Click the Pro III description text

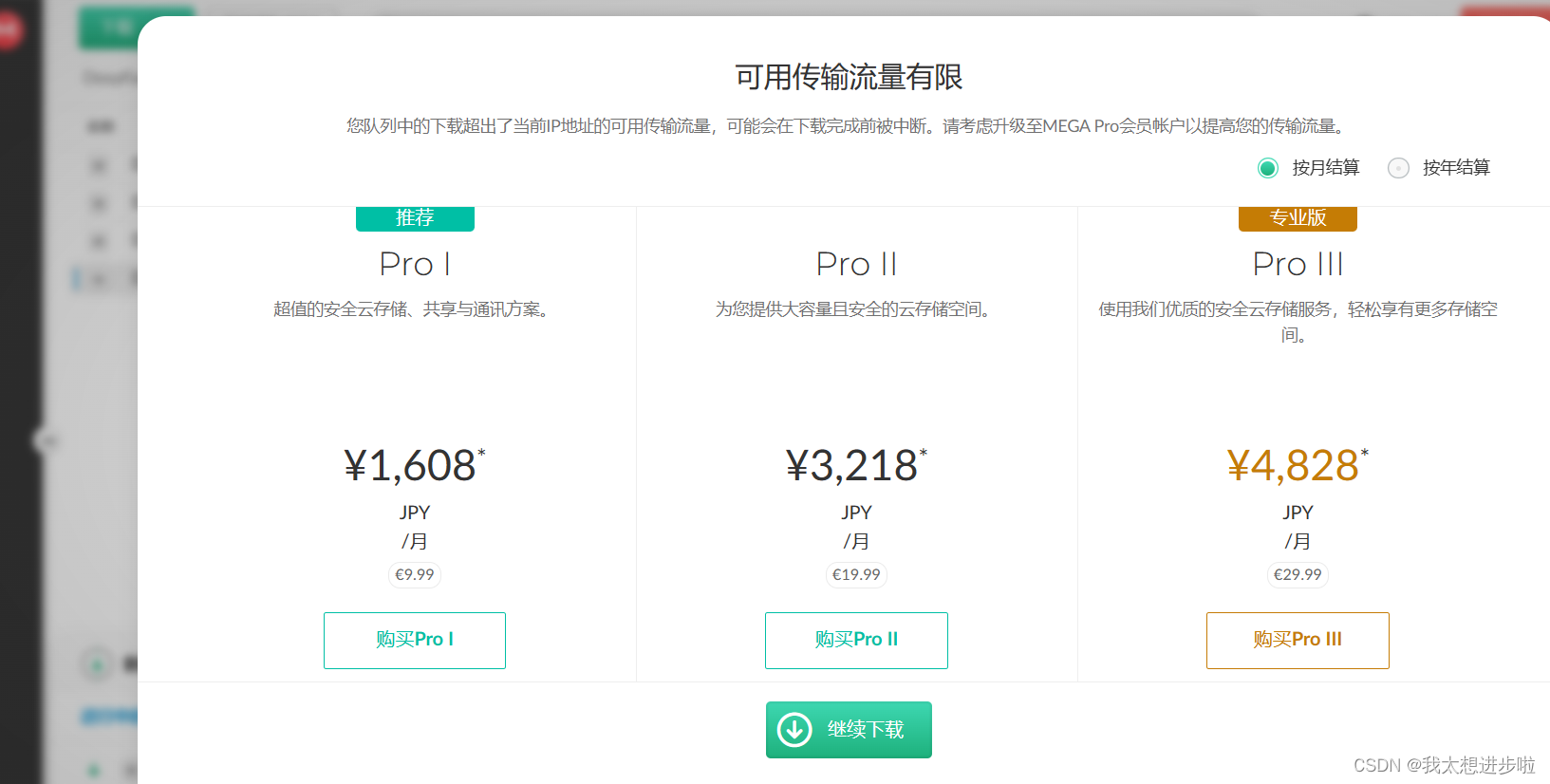1298,322
